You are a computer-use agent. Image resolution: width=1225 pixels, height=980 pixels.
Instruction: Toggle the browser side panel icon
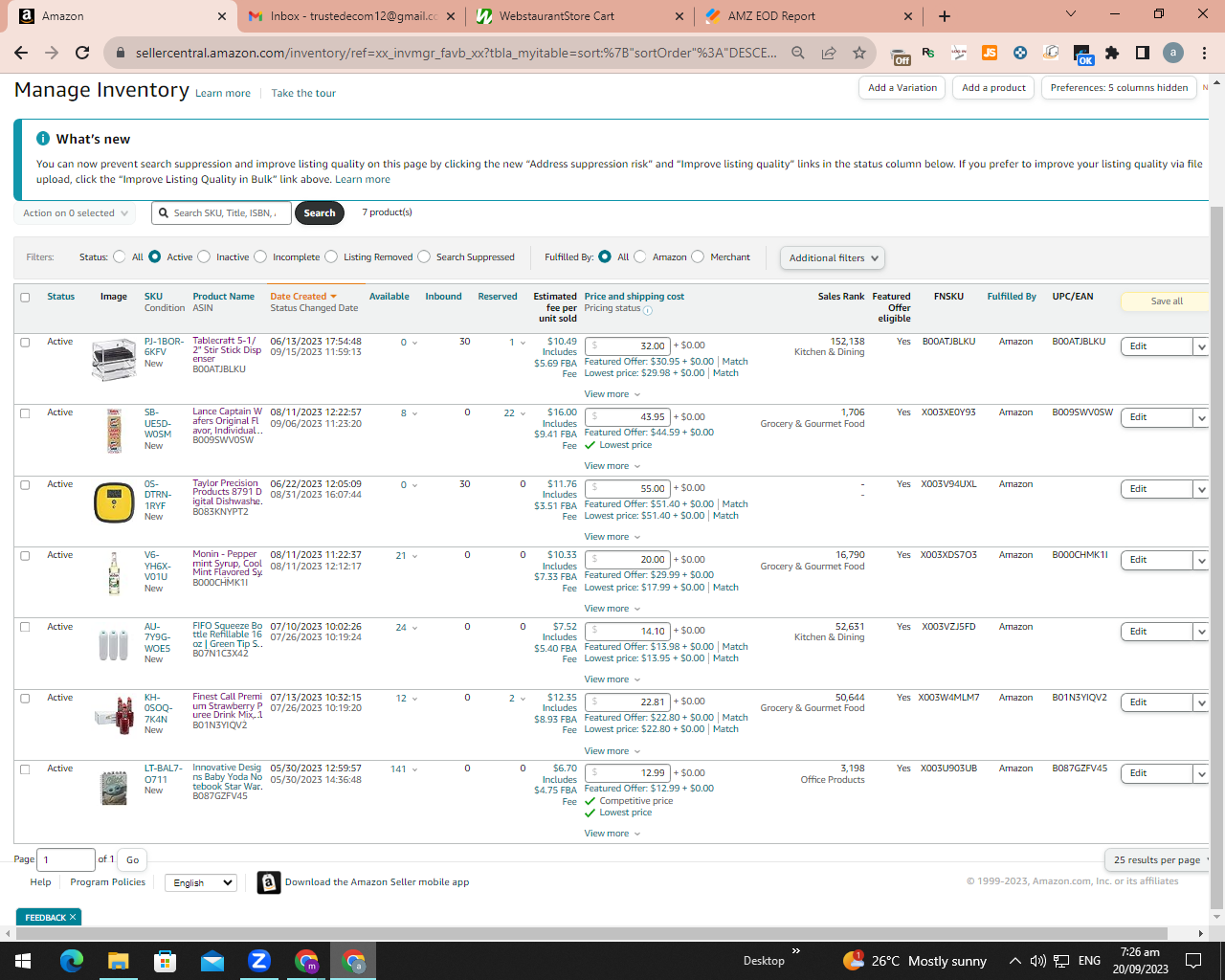coord(1143,53)
